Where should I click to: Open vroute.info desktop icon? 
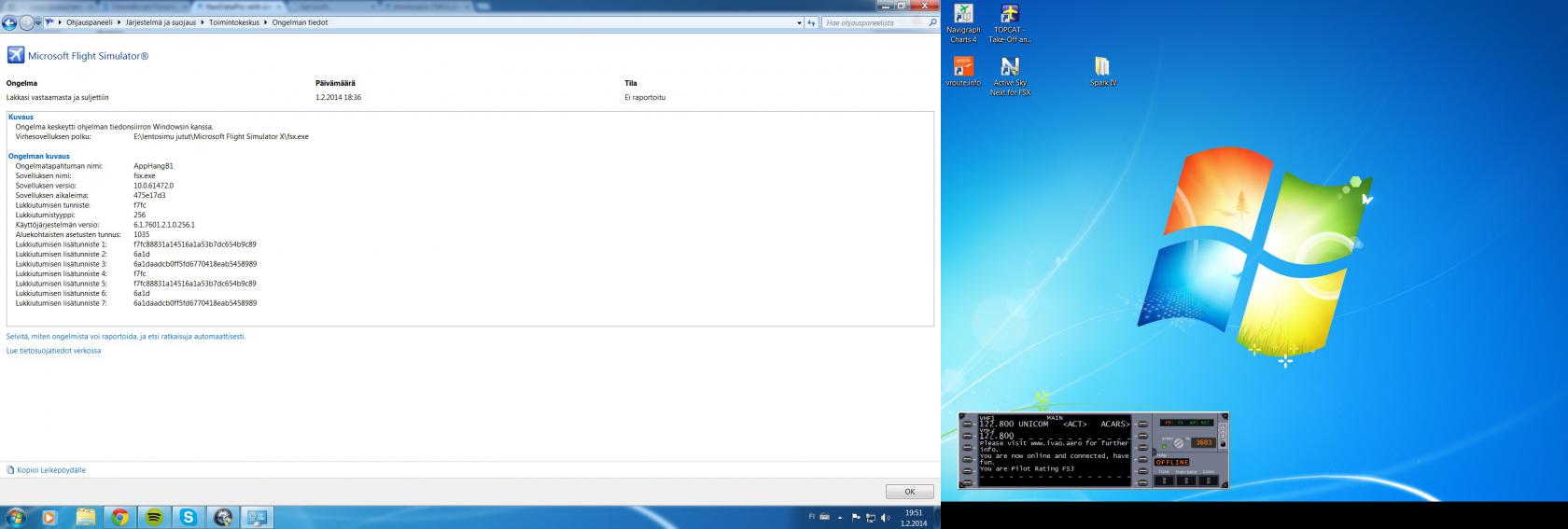tap(963, 72)
